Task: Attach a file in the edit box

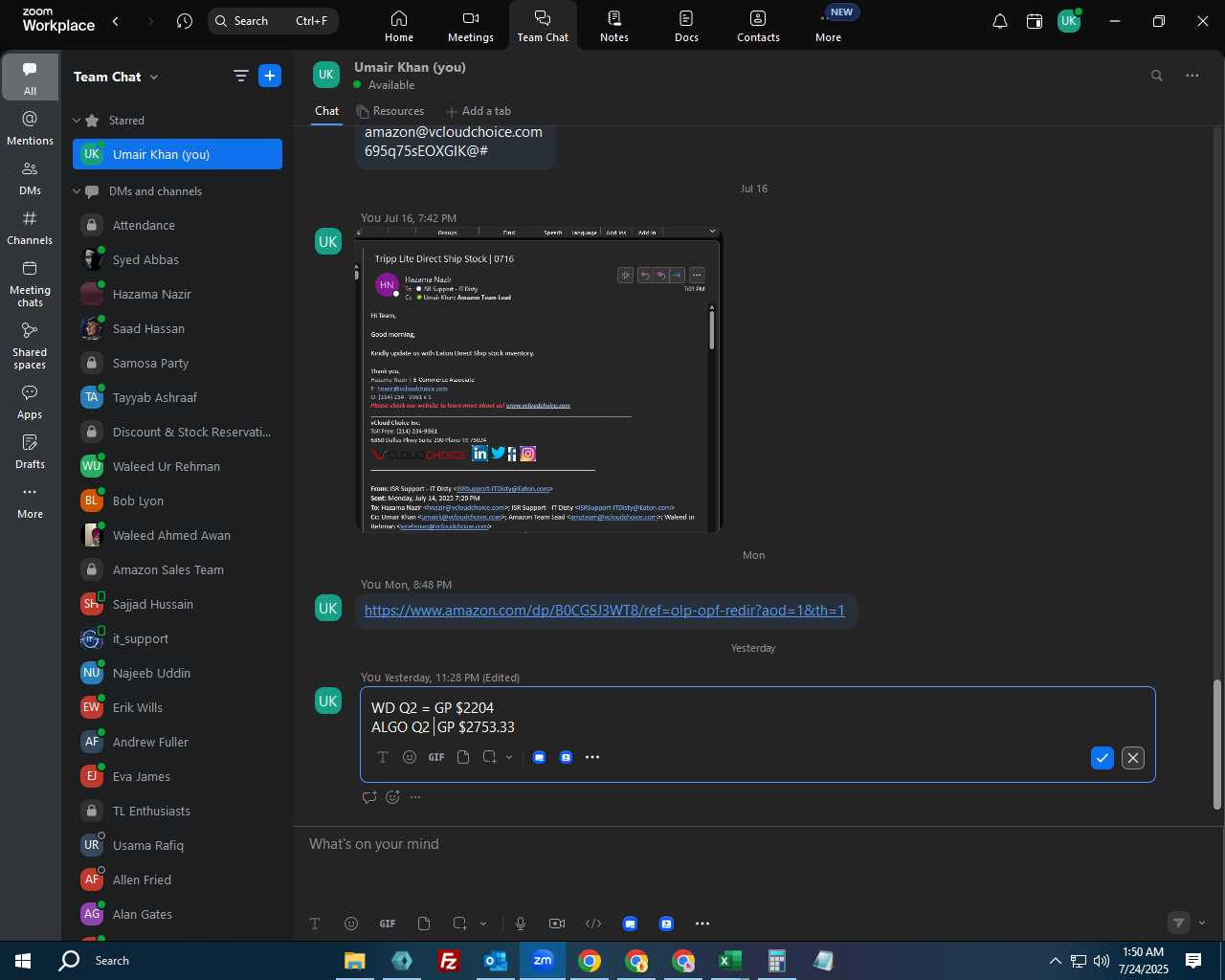Action: coord(463,757)
